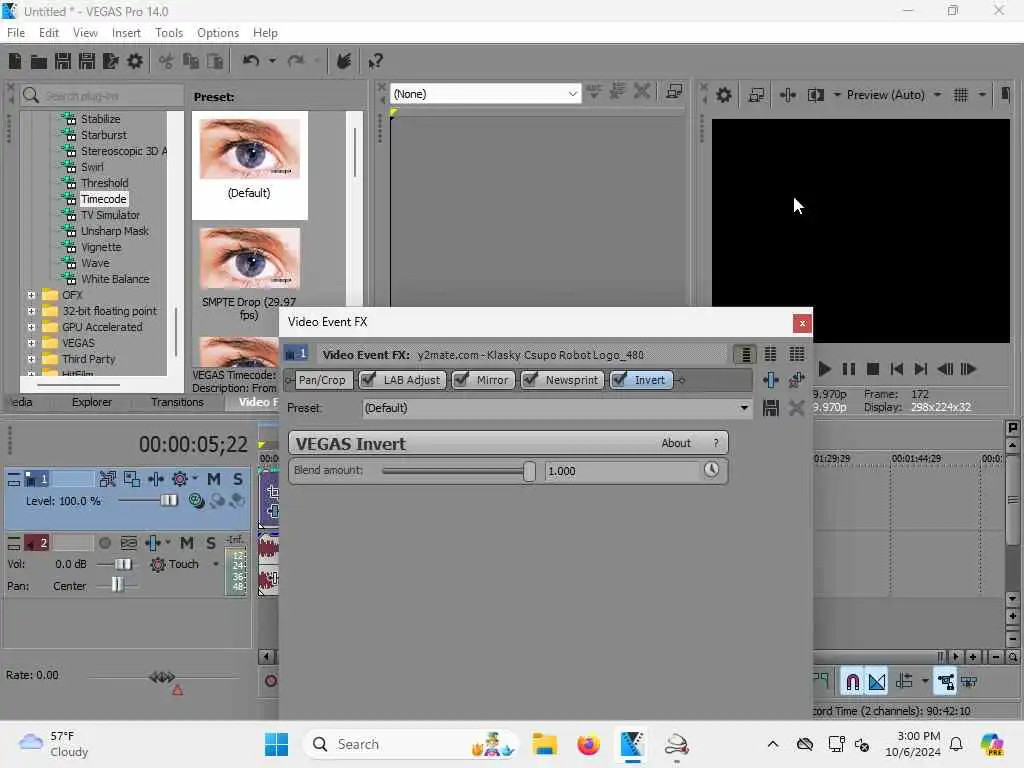Toggle the automatic crossfades icon
Image resolution: width=1024 pixels, height=768 pixels.
[877, 682]
